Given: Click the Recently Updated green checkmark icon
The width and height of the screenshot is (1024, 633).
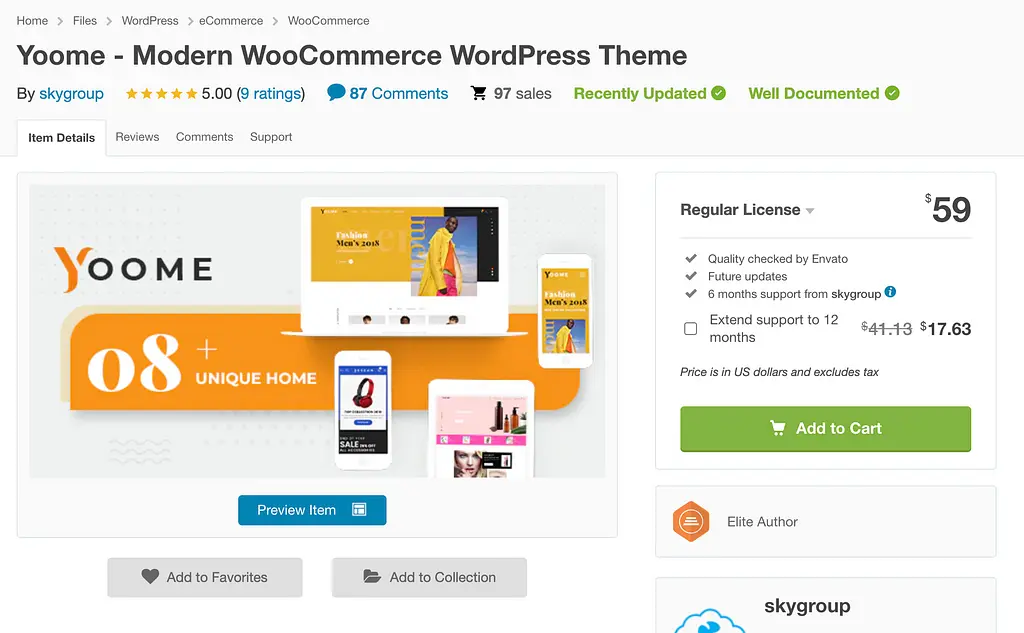Looking at the screenshot, I should [x=718, y=93].
